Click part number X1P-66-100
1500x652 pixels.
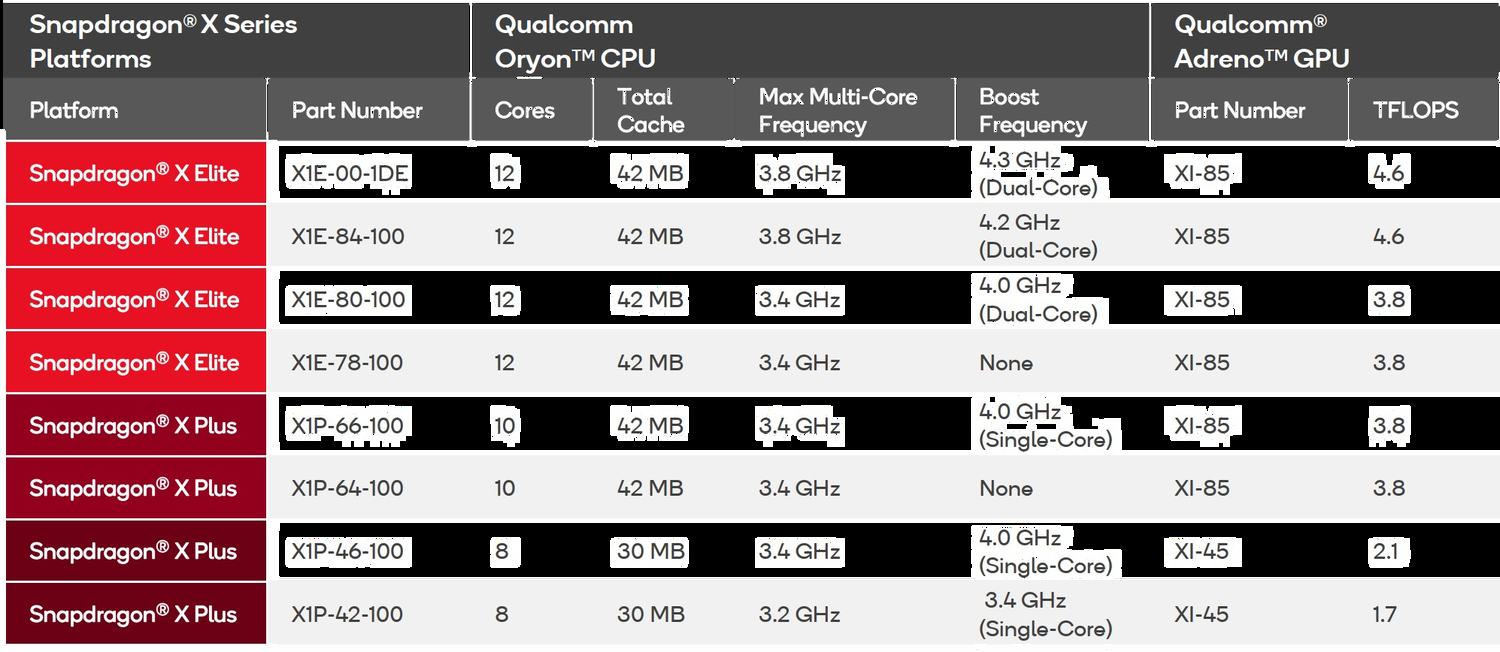click(x=348, y=426)
